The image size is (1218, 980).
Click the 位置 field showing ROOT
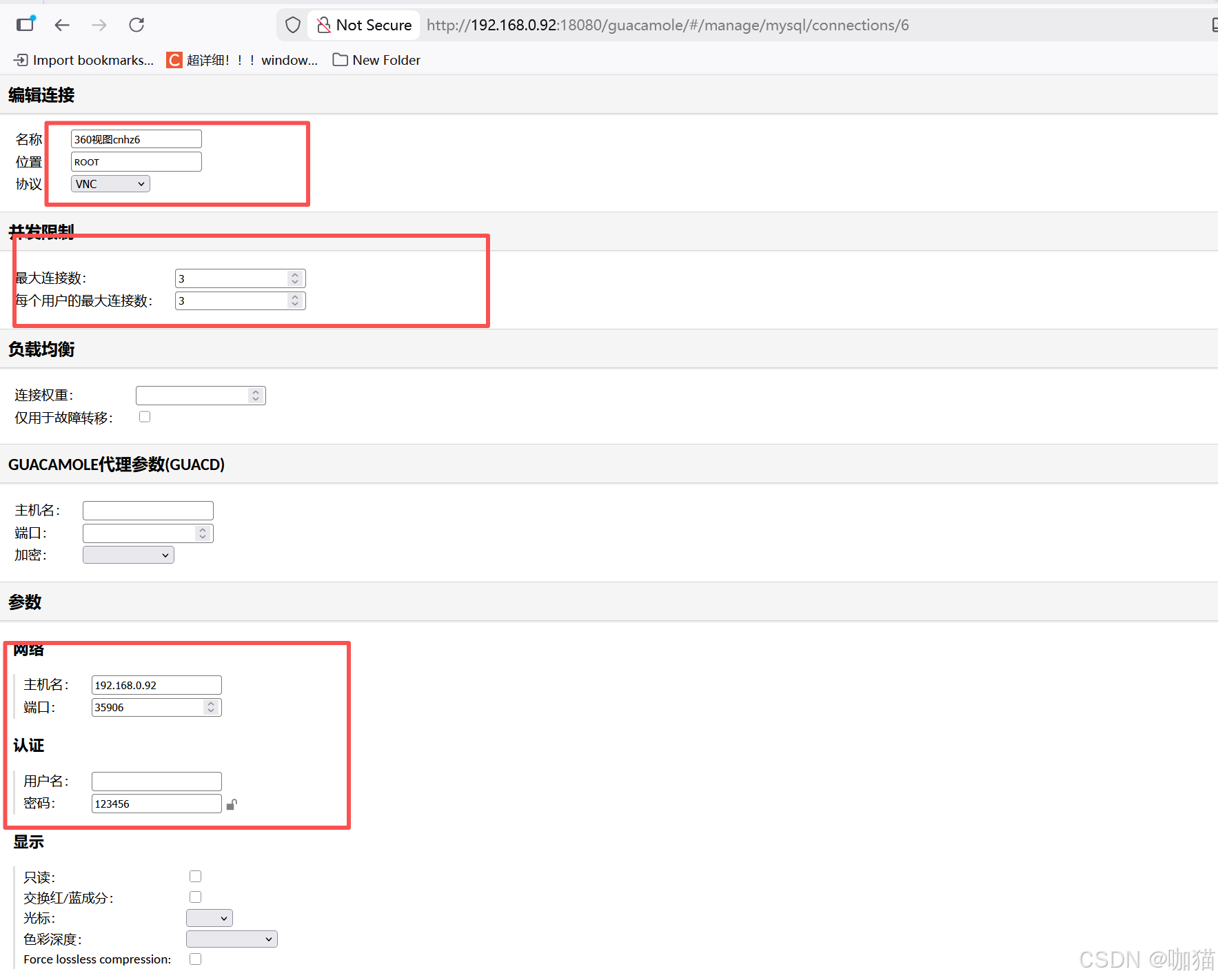(x=136, y=162)
